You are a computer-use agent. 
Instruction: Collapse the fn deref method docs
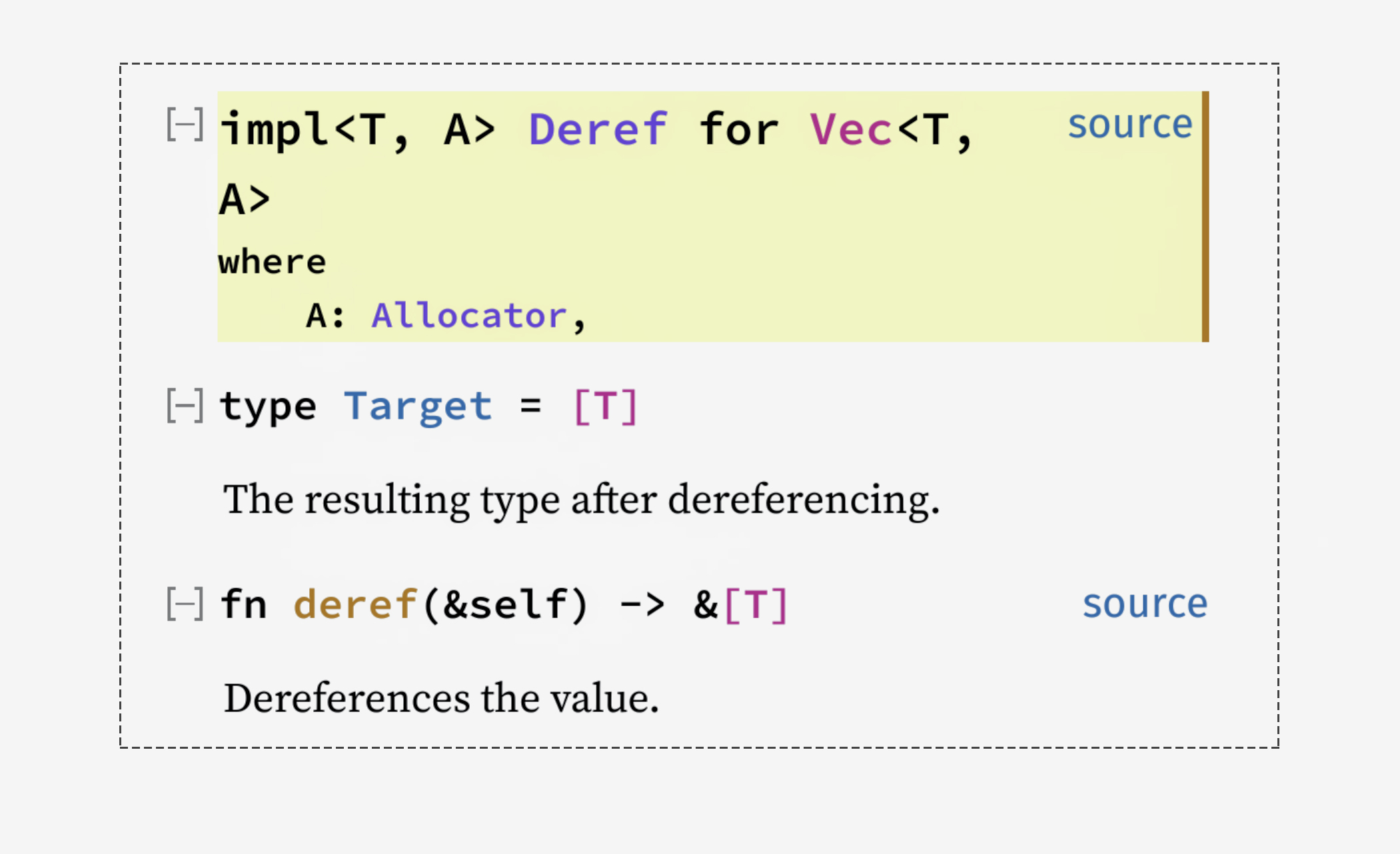point(185,604)
